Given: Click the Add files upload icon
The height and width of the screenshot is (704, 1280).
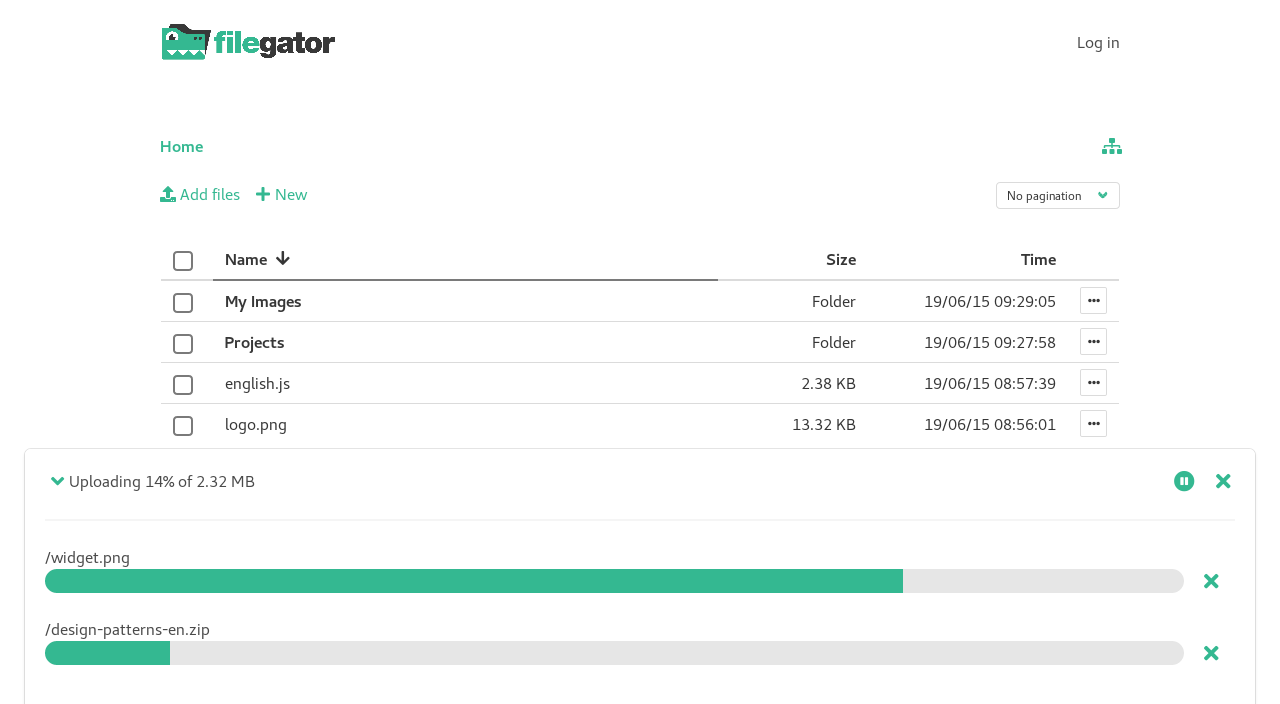Looking at the screenshot, I should (x=166, y=193).
